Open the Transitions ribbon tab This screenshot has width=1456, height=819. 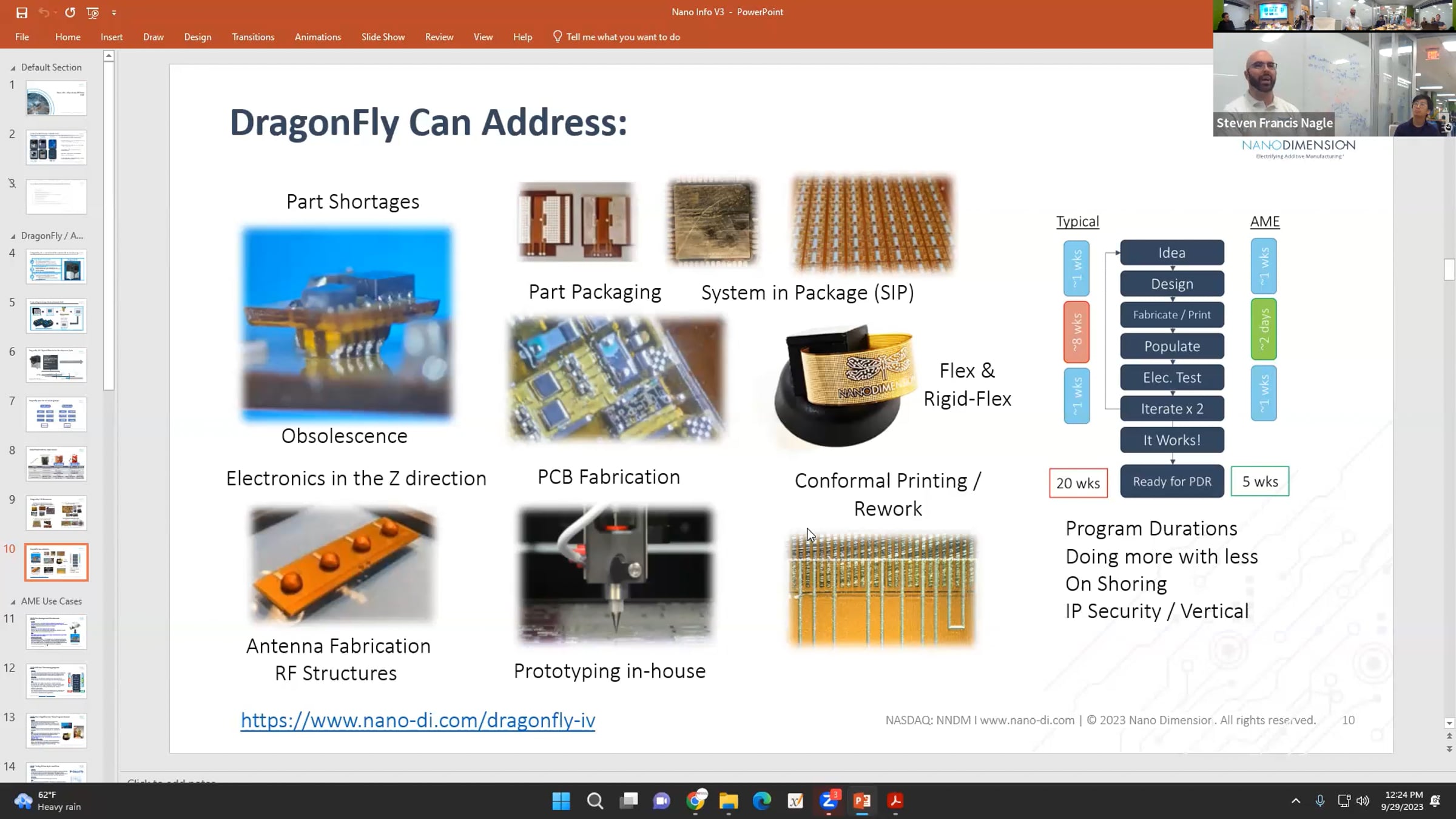252,37
